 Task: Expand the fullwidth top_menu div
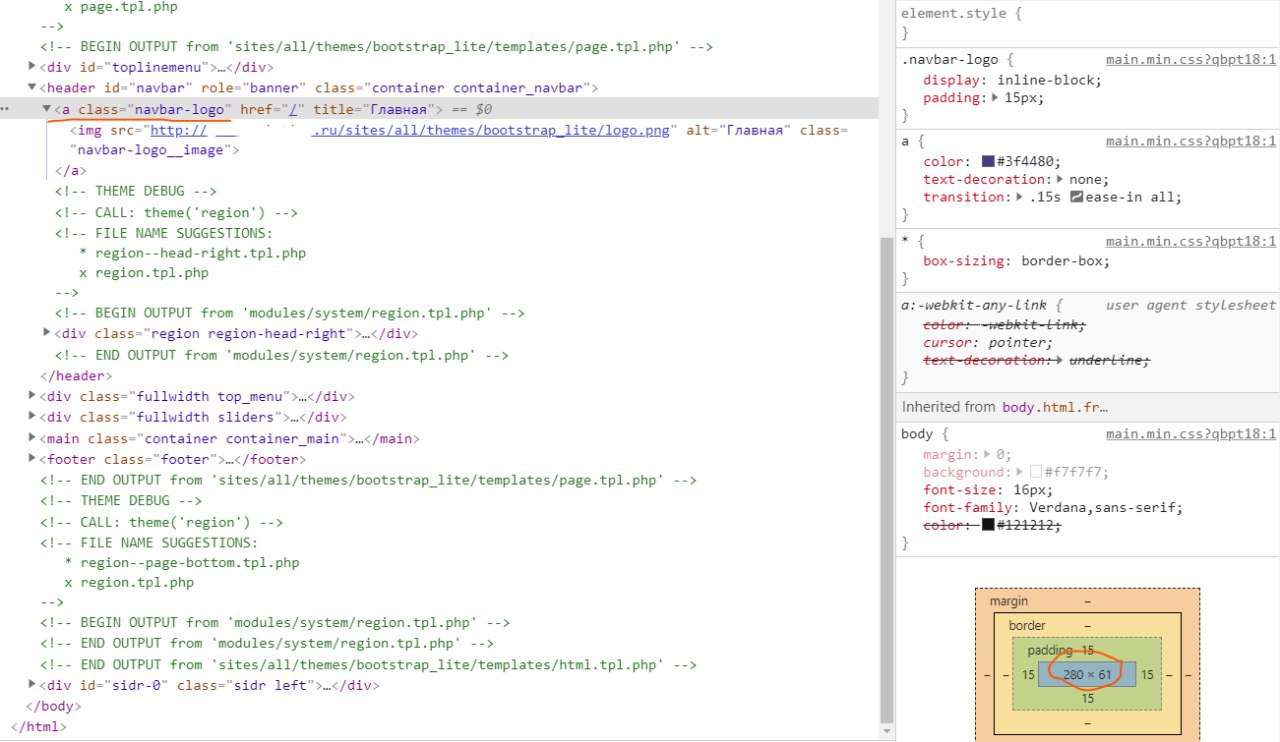(x=34, y=396)
